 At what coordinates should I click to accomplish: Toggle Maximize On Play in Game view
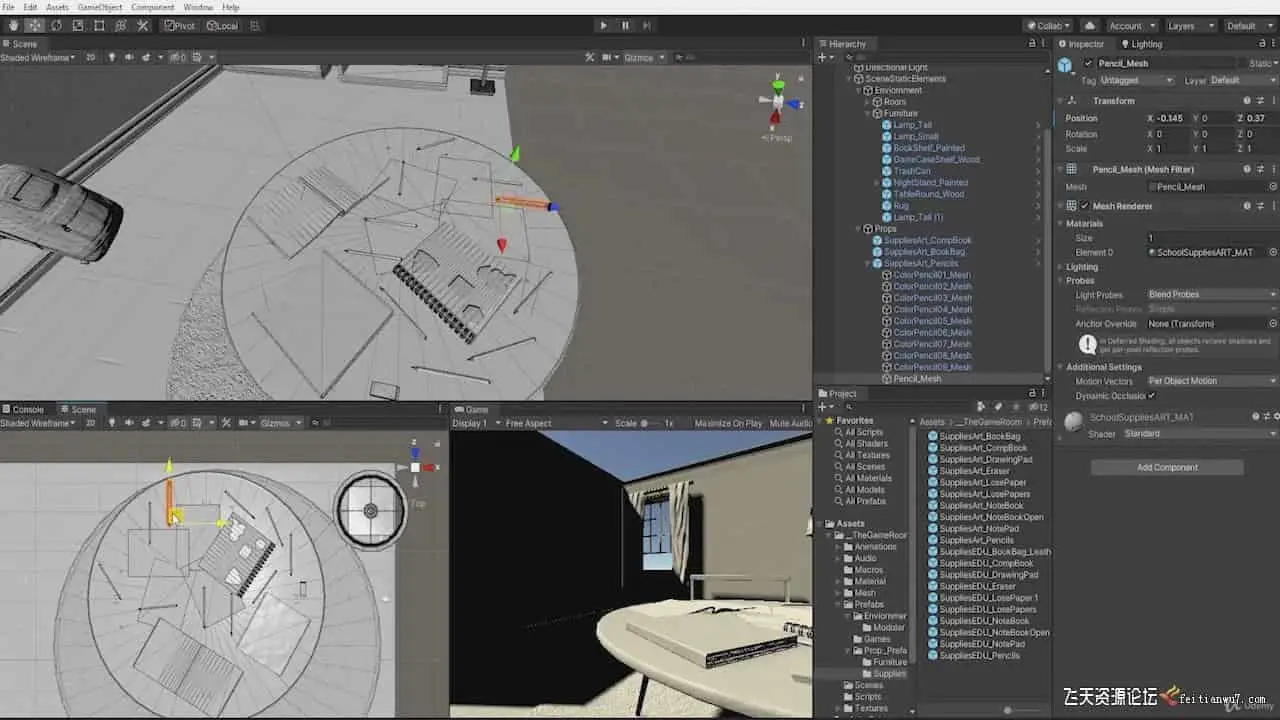click(728, 423)
